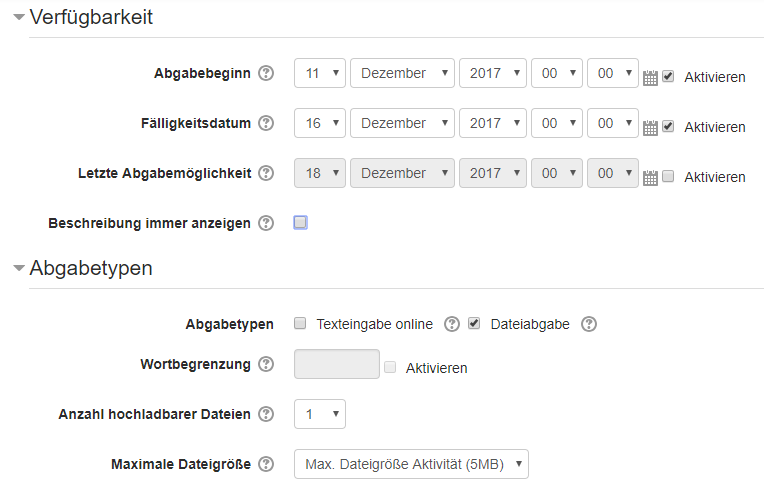Uncheck the Dateiabgabe checkbox
764x500 pixels.
click(x=474, y=324)
